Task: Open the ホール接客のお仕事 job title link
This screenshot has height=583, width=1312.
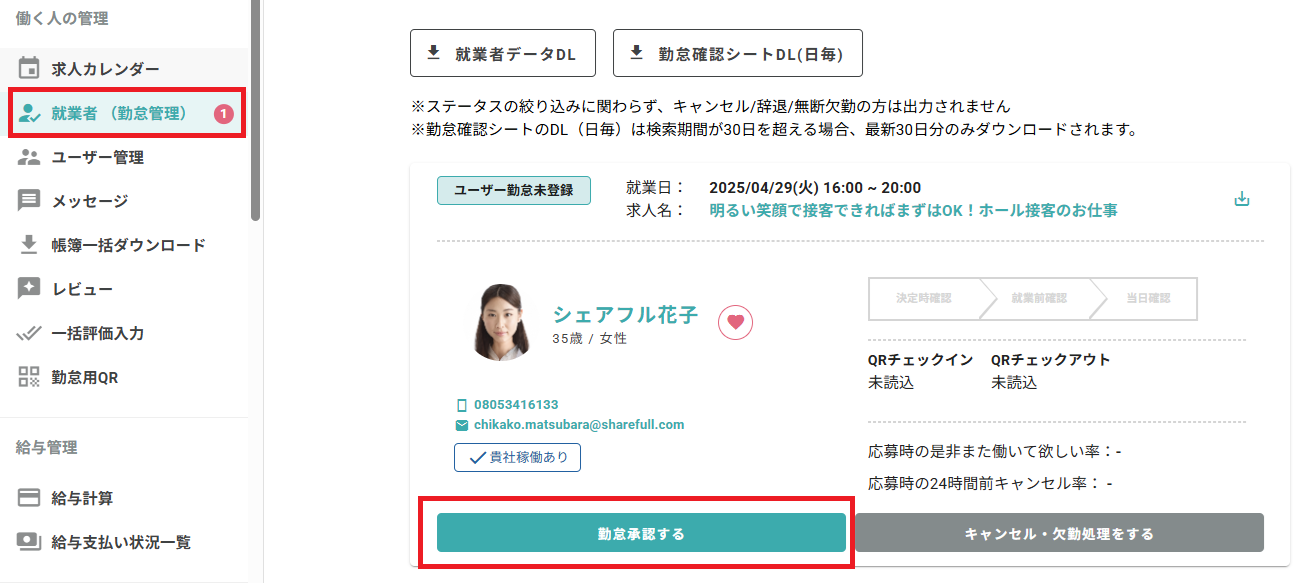Action: point(912,211)
